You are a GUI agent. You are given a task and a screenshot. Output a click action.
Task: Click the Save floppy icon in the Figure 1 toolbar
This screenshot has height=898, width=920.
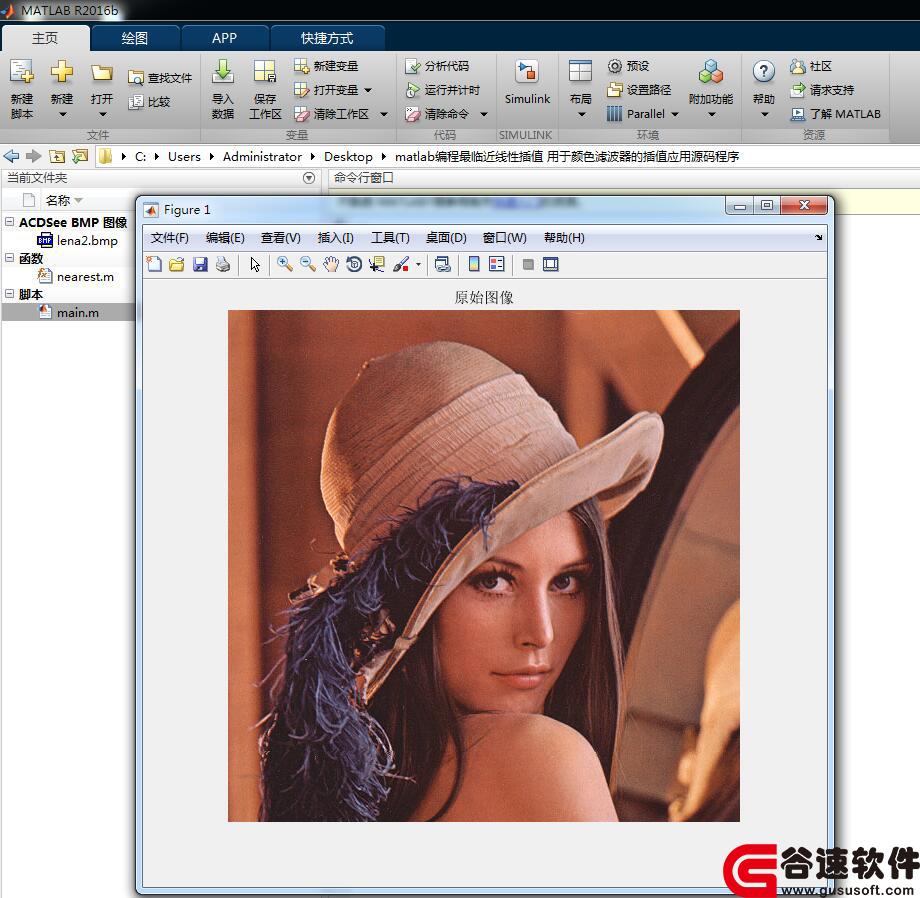[200, 265]
